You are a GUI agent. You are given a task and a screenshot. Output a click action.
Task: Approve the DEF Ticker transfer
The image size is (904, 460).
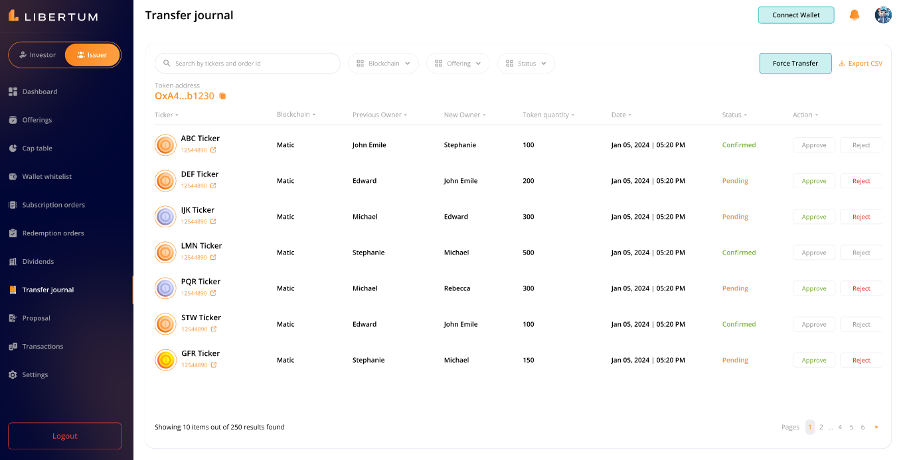click(814, 181)
